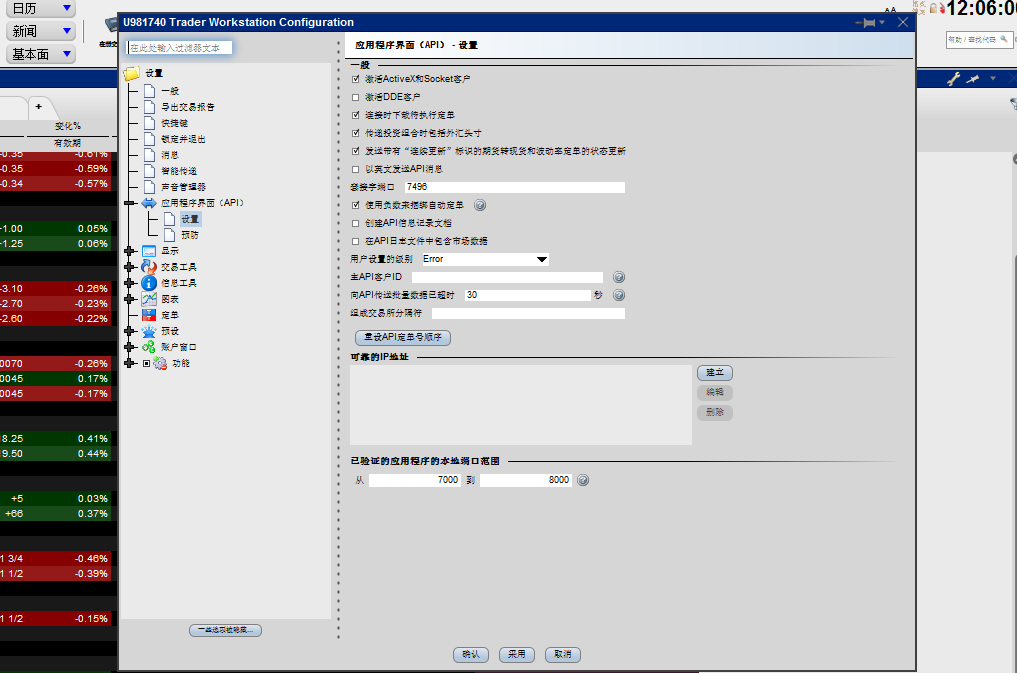Select 导出交易报告 in settings tree
The height and width of the screenshot is (673, 1017).
(x=187, y=107)
